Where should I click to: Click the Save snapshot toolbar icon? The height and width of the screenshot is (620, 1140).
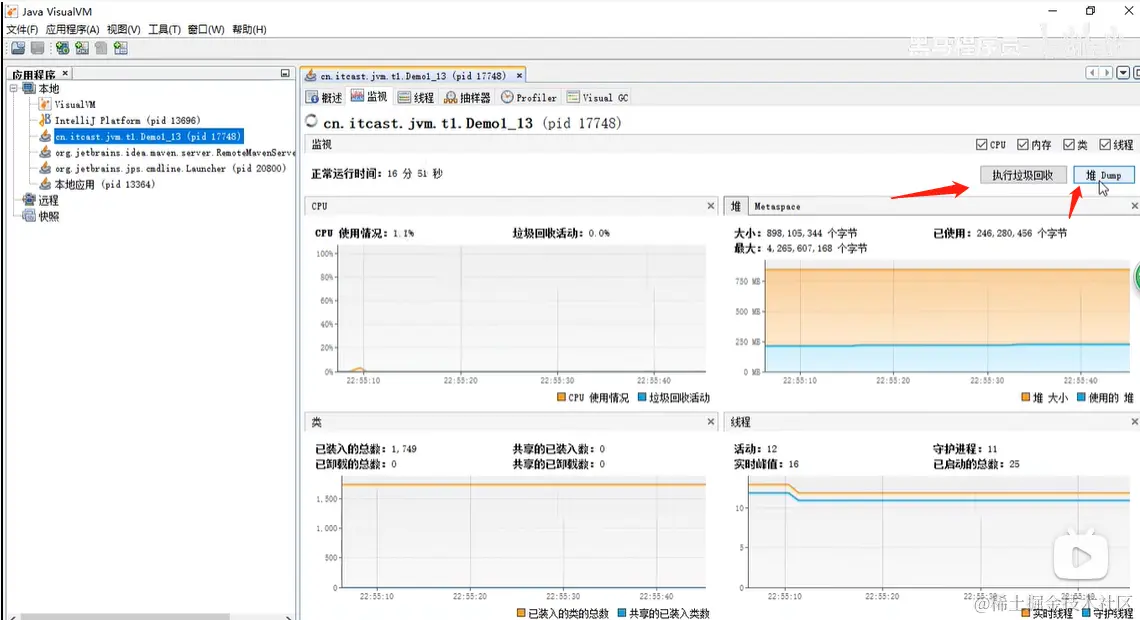click(37, 48)
